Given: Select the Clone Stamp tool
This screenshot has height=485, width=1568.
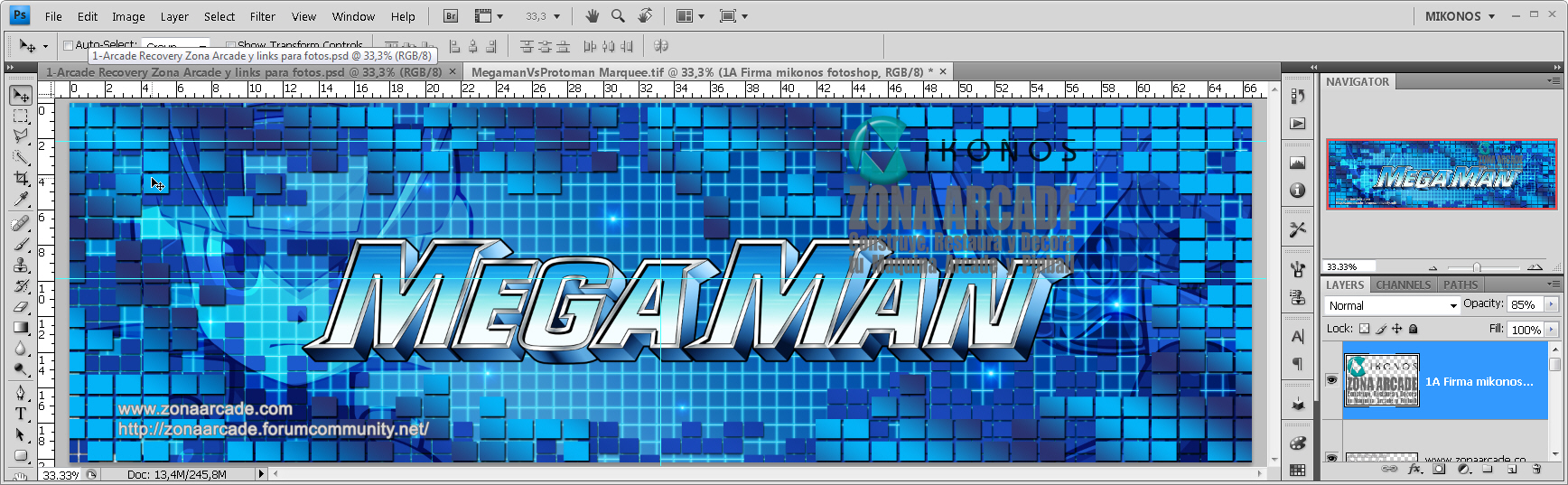Looking at the screenshot, I should pos(20,265).
